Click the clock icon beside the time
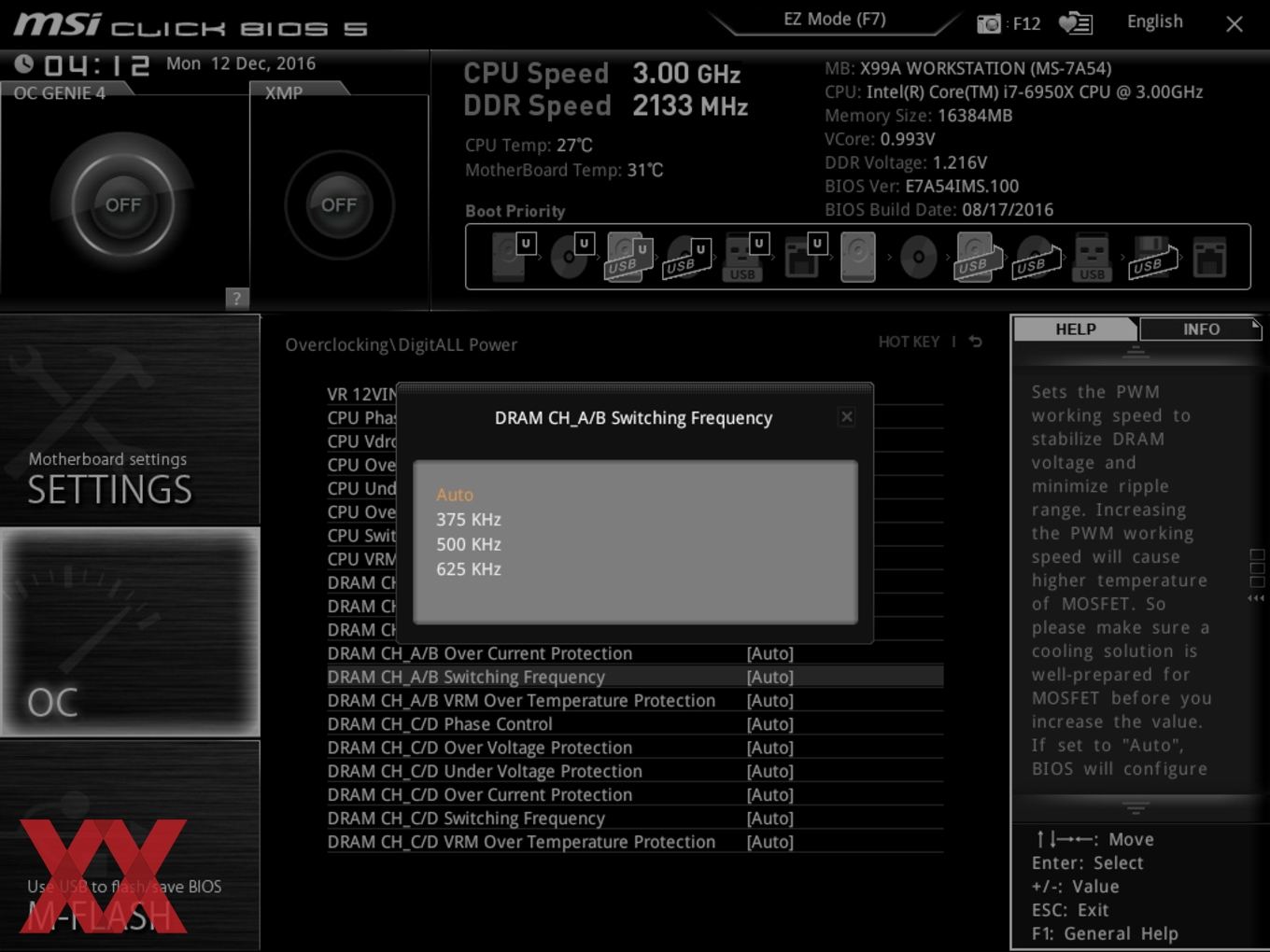Viewport: 1270px width, 952px height. point(24,63)
